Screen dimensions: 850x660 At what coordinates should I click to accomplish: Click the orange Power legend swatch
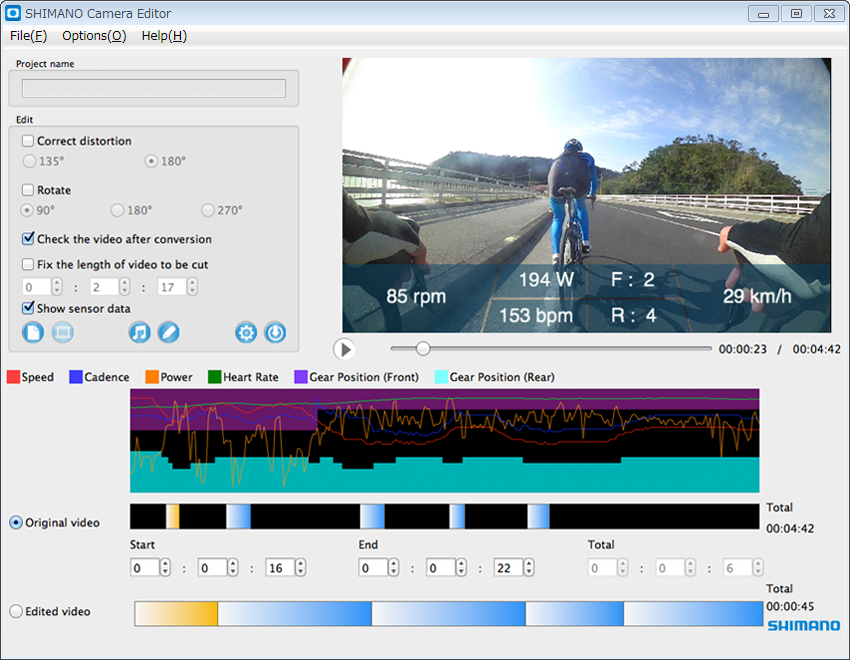pos(152,377)
